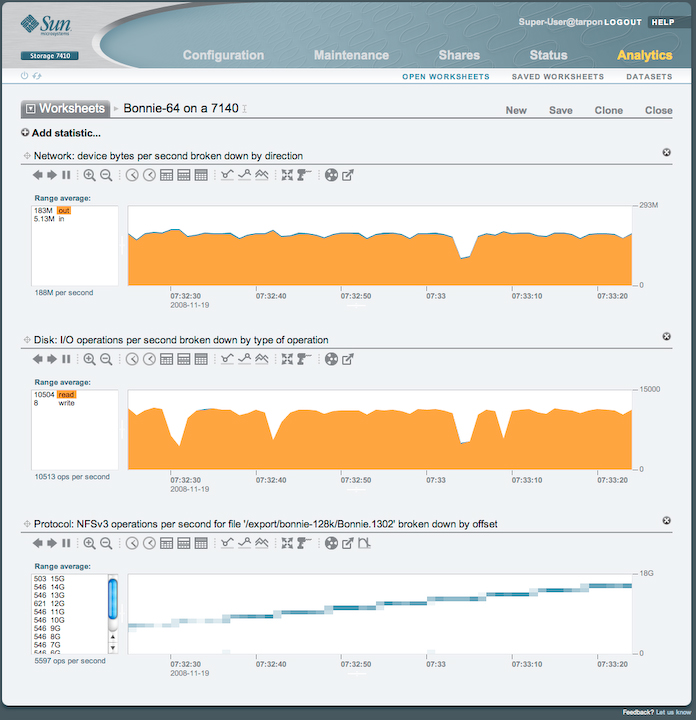Viewport: 696px width, 720px height.
Task: Zoom in on the Network graph
Action: click(x=90, y=175)
